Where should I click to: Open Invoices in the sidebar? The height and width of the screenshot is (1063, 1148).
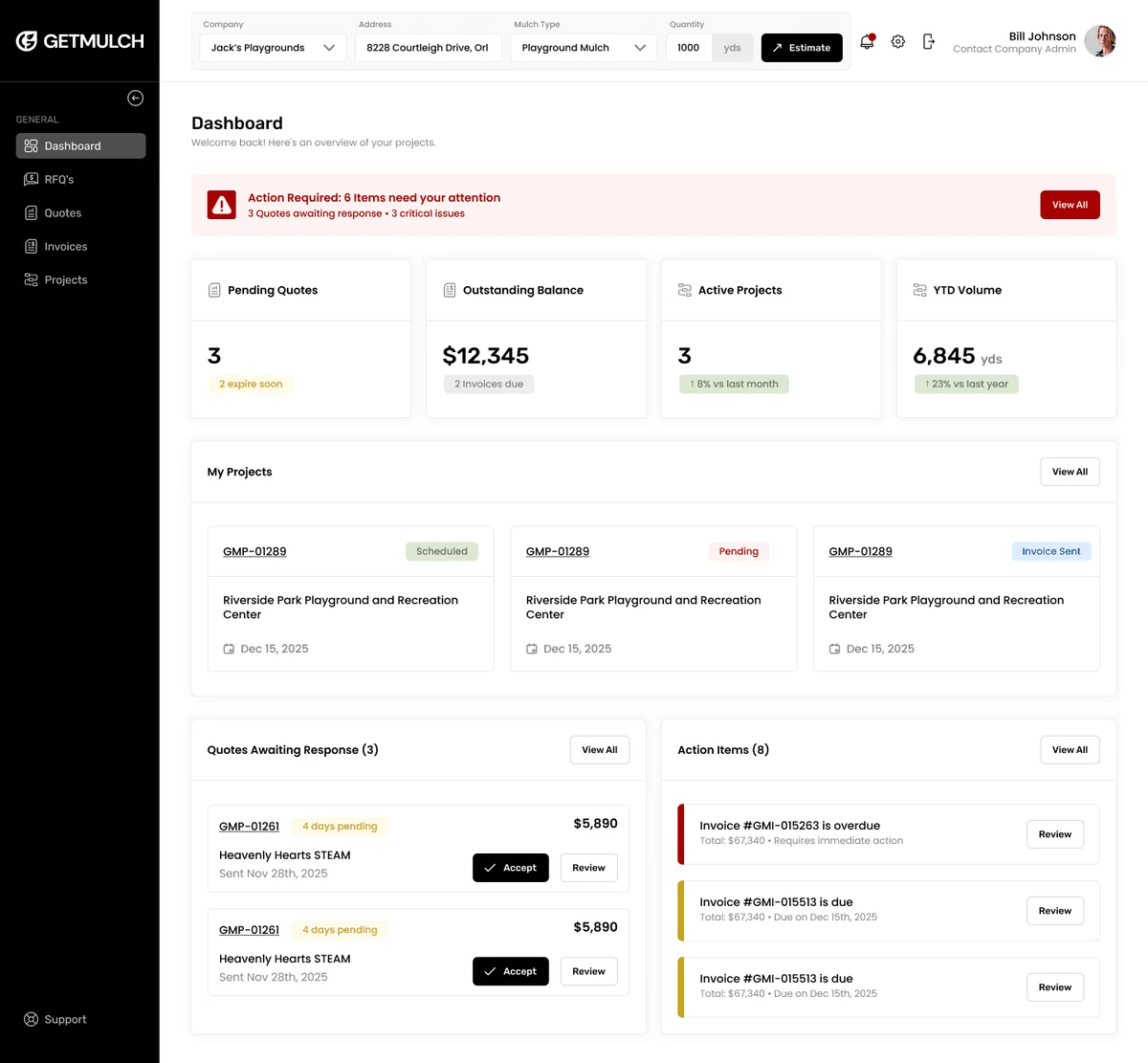pyautogui.click(x=80, y=246)
